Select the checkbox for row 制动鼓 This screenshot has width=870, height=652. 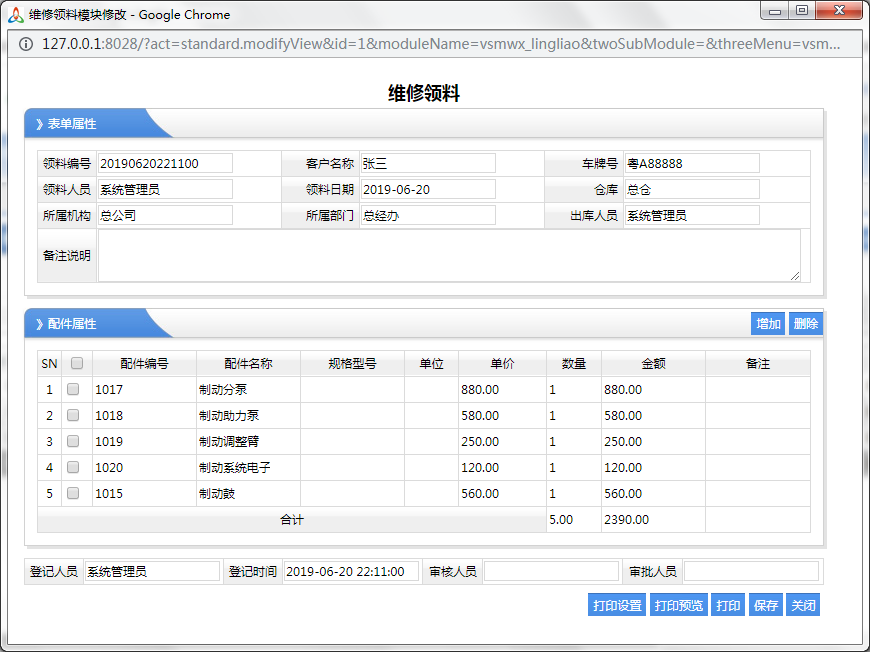click(x=73, y=493)
